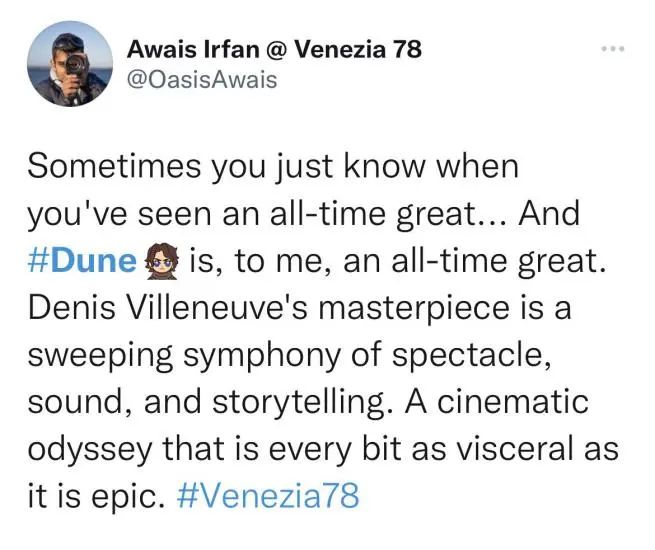Screen dimensions: 655x550
Task: Open the #Dune hashtag link
Action: tap(82, 261)
